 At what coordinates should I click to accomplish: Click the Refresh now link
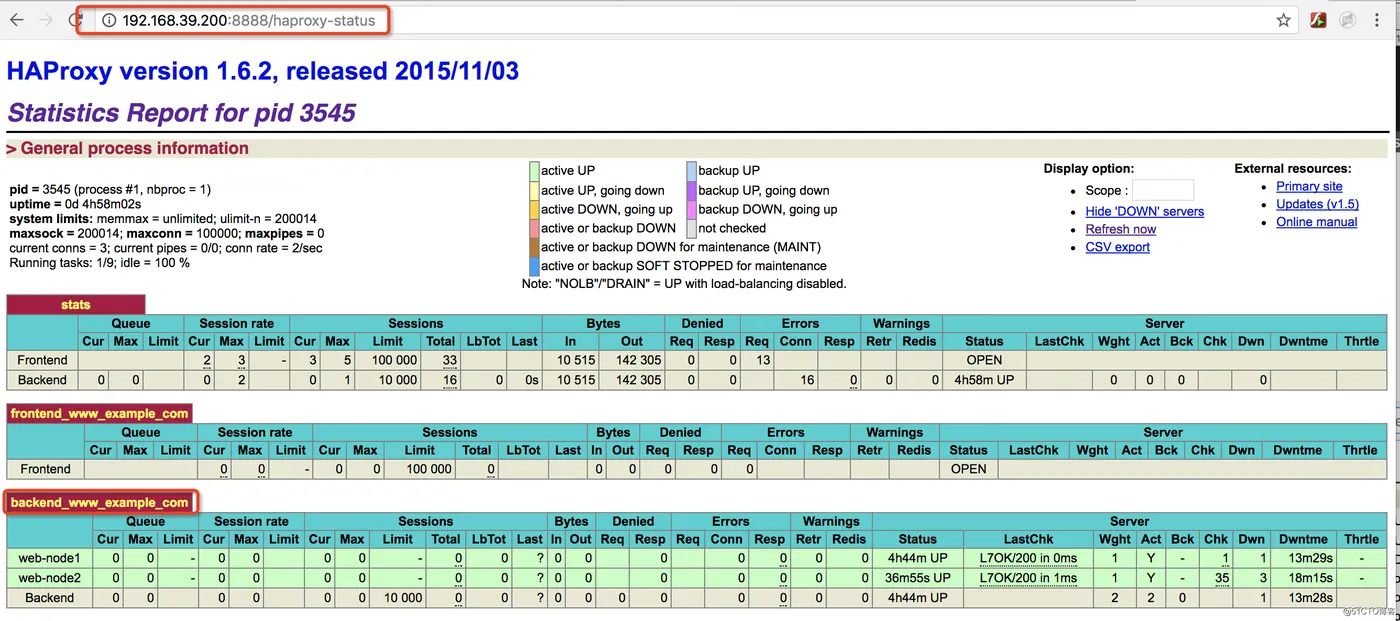(1120, 229)
